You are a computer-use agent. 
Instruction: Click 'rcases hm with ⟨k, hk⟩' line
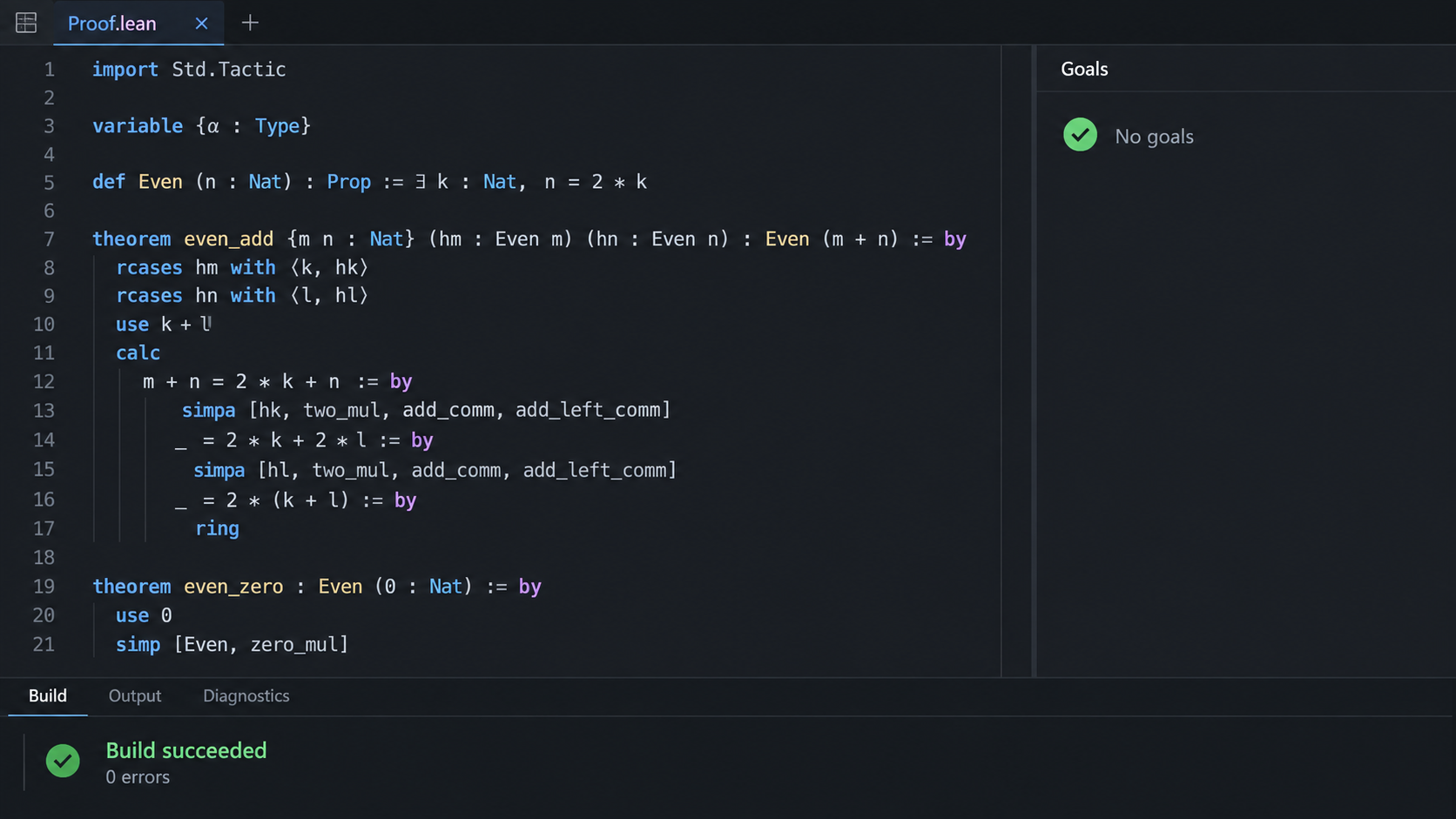242,268
